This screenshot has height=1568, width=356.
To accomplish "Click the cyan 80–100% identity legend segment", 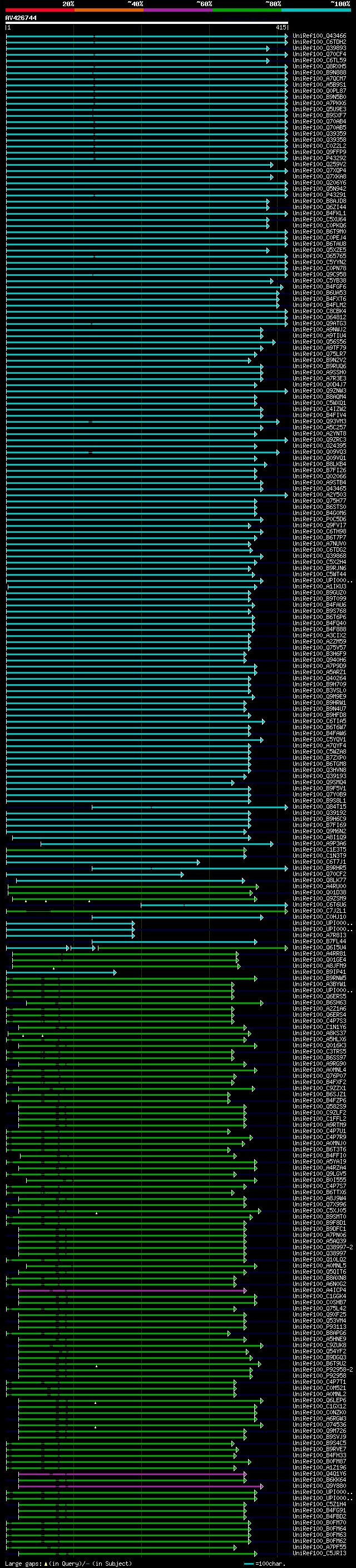I will point(317,10).
